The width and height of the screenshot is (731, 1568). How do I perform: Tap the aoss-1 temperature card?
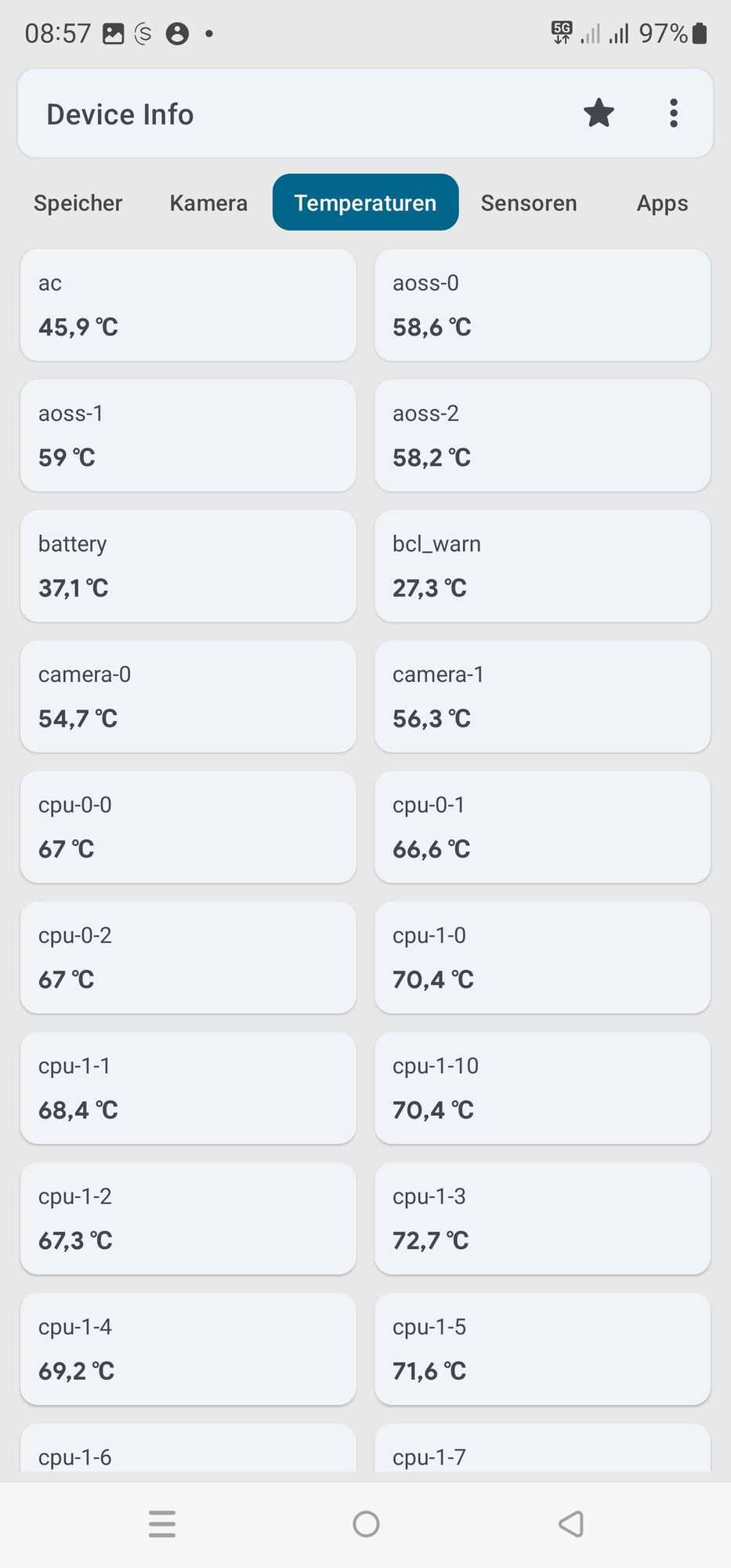[x=188, y=436]
